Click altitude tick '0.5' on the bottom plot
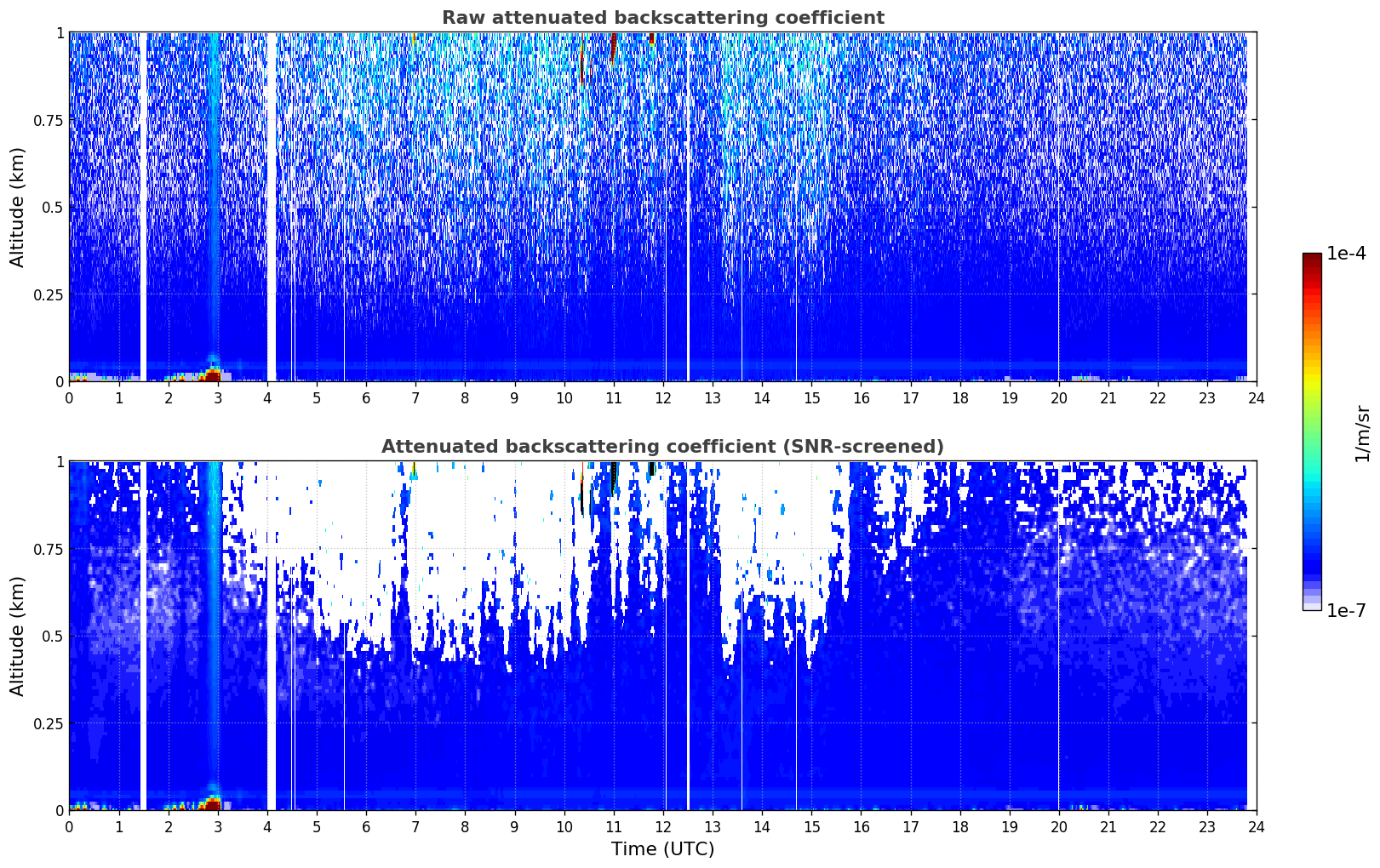Image resolution: width=1380 pixels, height=868 pixels. [53, 636]
